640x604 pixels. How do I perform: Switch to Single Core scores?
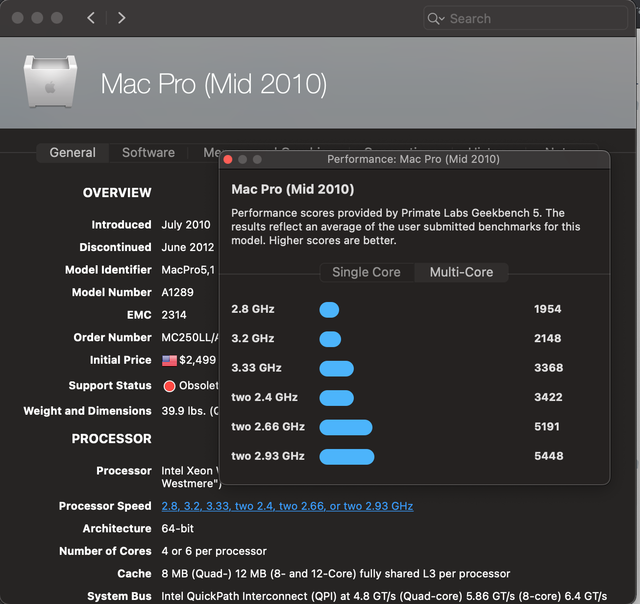pyautogui.click(x=366, y=272)
